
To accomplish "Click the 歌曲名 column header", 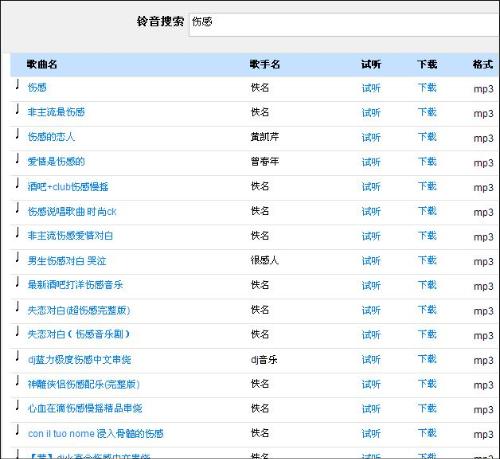I will coord(42,64).
